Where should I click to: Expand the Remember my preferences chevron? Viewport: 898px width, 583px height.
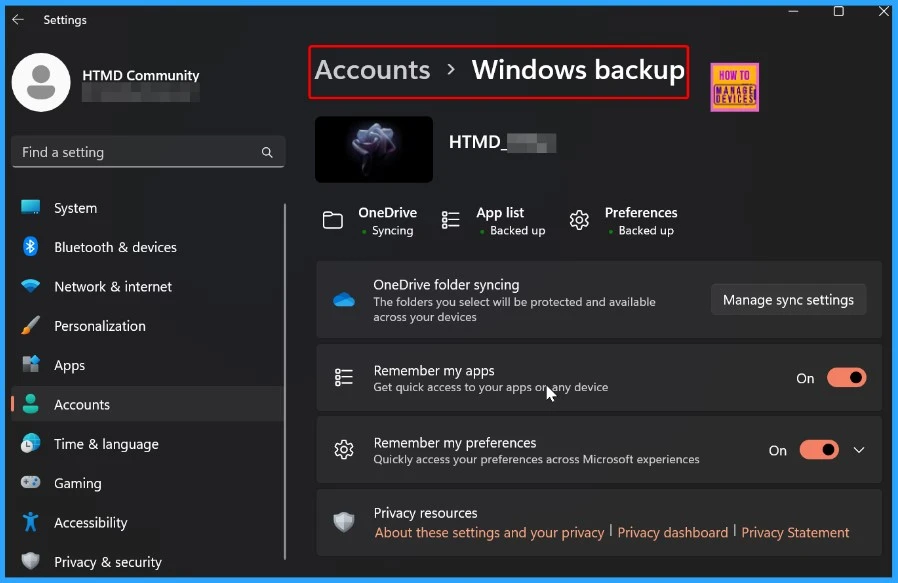(859, 450)
